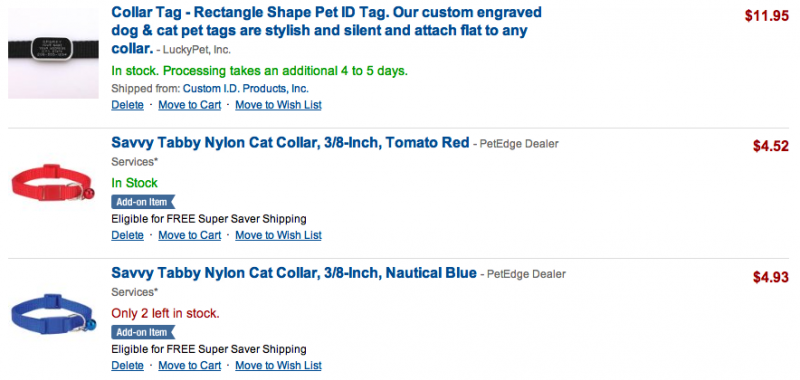The width and height of the screenshot is (800, 380).
Task: Open the Collar Tag Rectangle Shape Pet ID title
Action: 327,30
